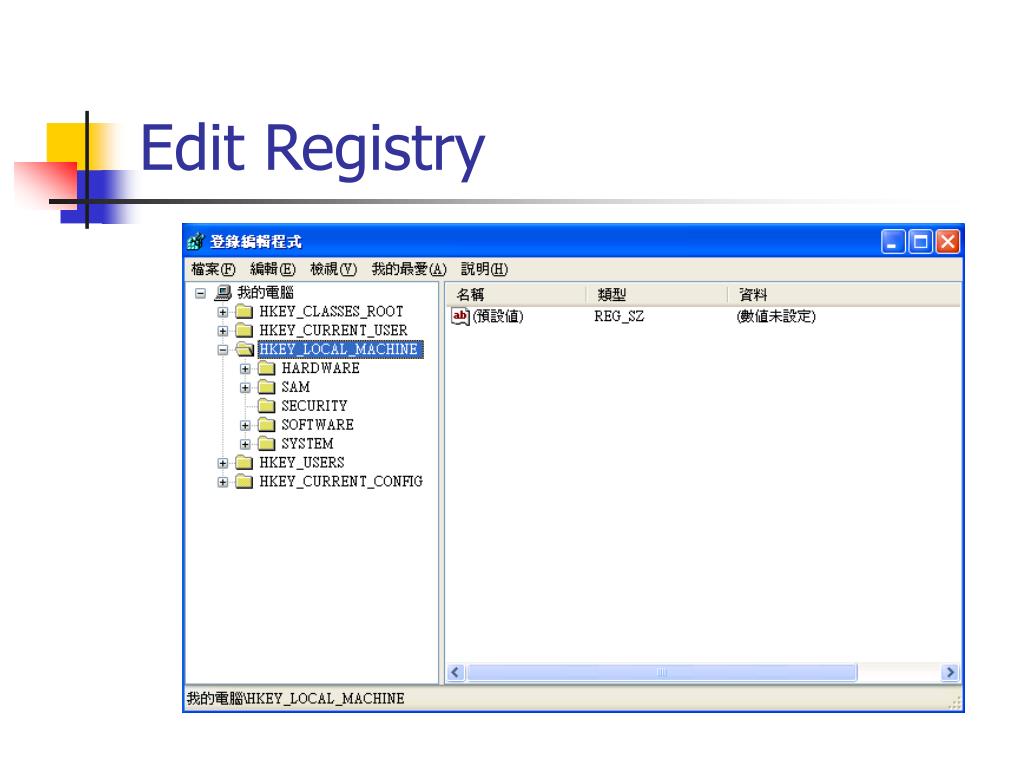Select the SOFTWARE key label

tap(317, 425)
